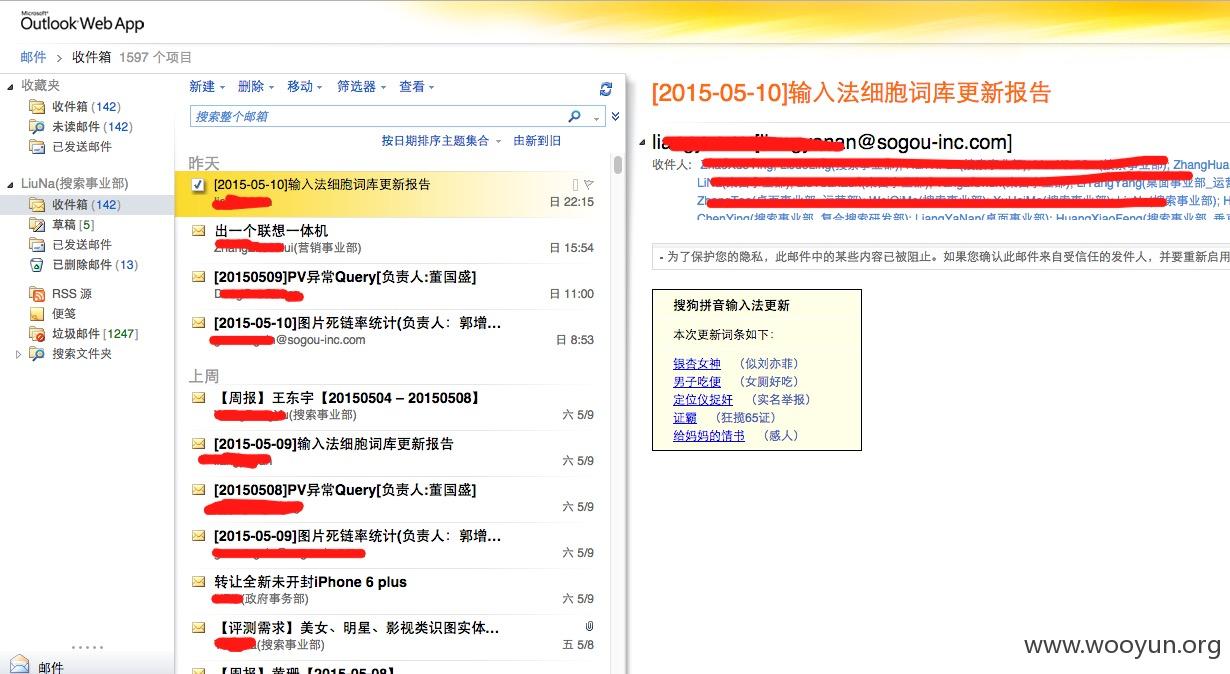Image resolution: width=1230 pixels, height=674 pixels.
Task: Collapse sender header triangle in reading pane
Action: [x=643, y=143]
